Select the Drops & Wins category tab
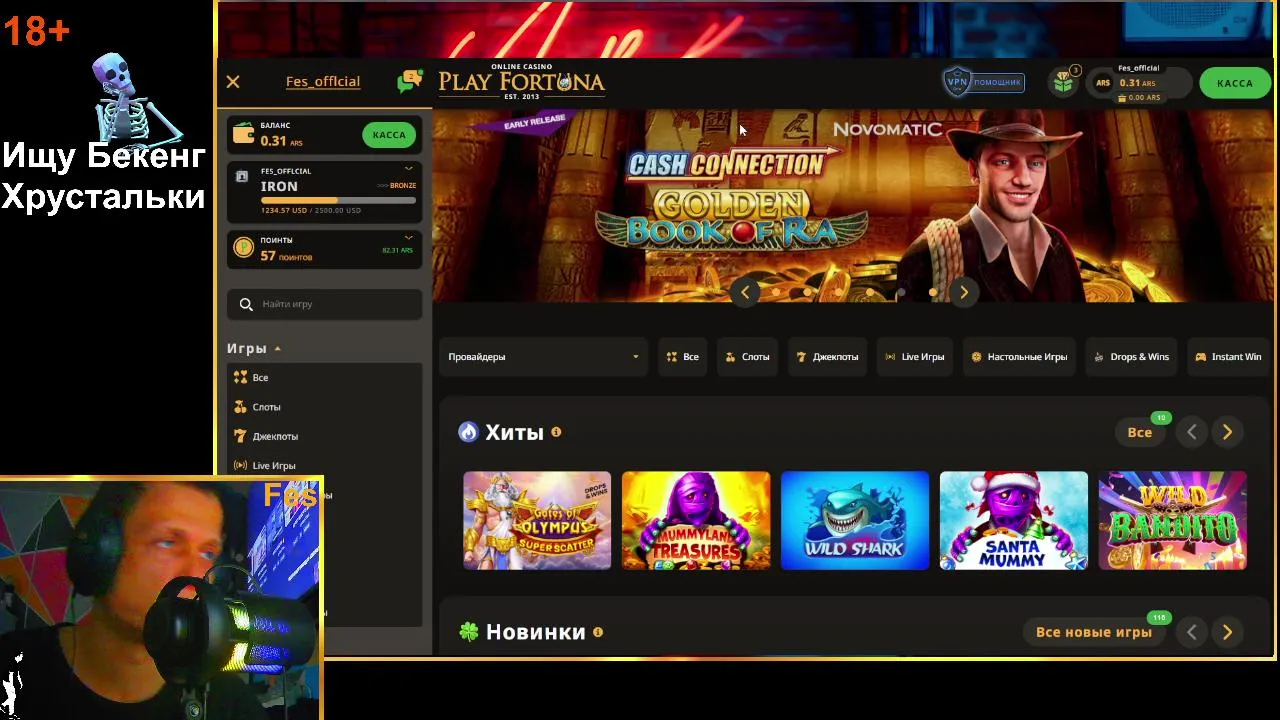Image resolution: width=1280 pixels, height=720 pixels. click(x=1131, y=357)
